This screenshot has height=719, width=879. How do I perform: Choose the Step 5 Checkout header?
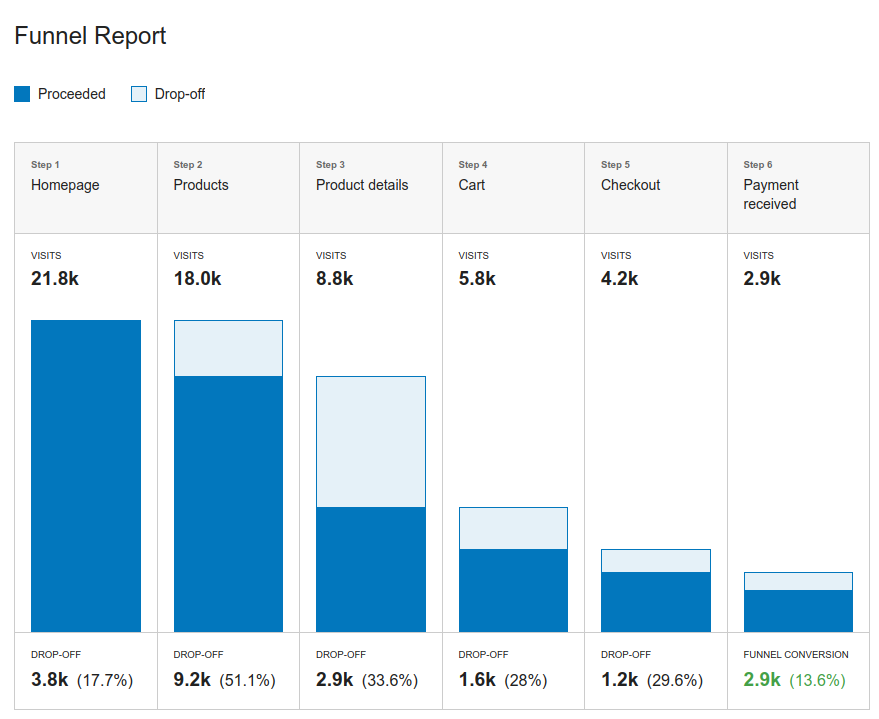tap(656, 187)
